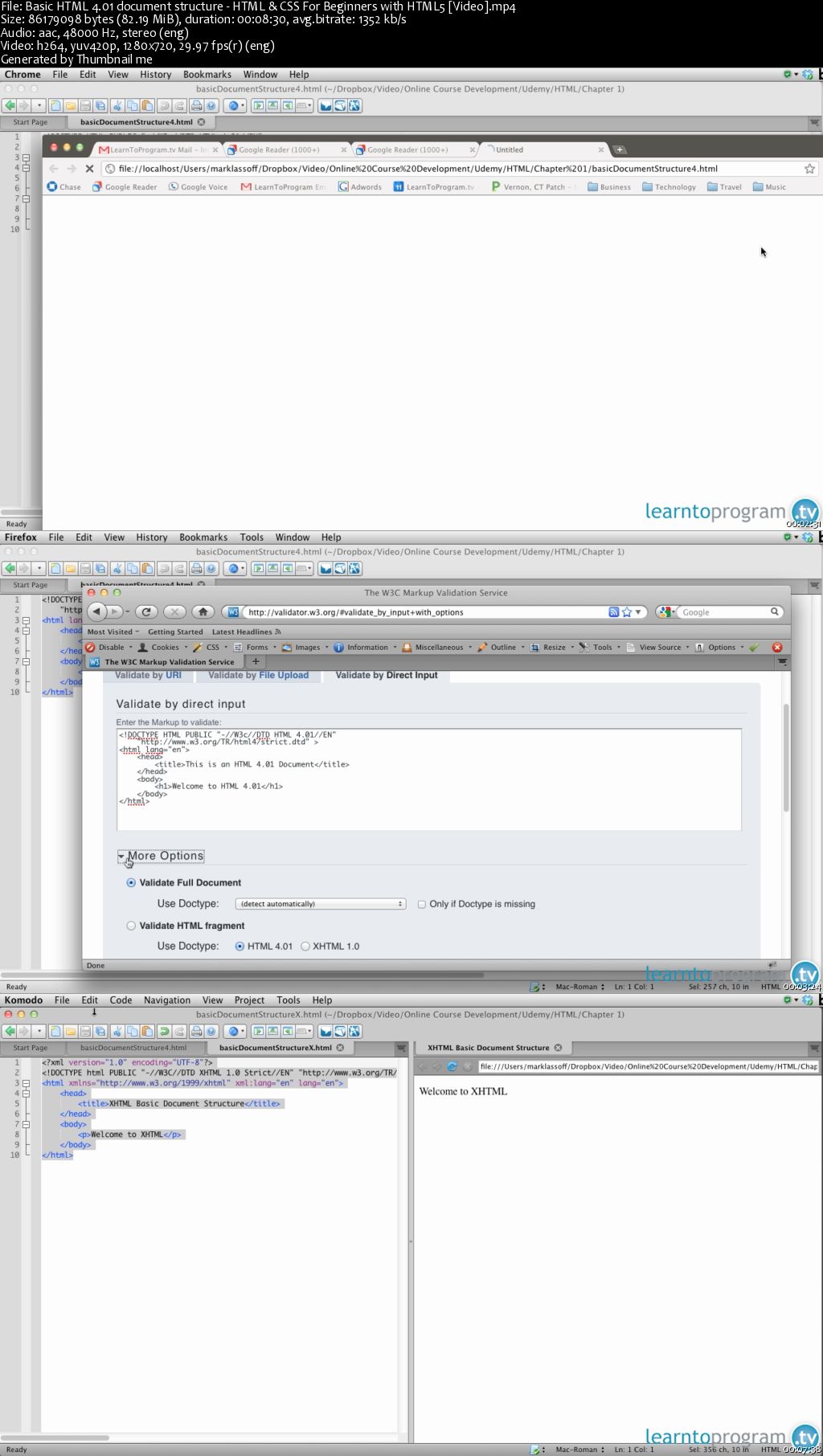Viewport: 823px width, 1456px height.
Task: Reload the XHTML preview pane in Komodo
Action: 452,1066
